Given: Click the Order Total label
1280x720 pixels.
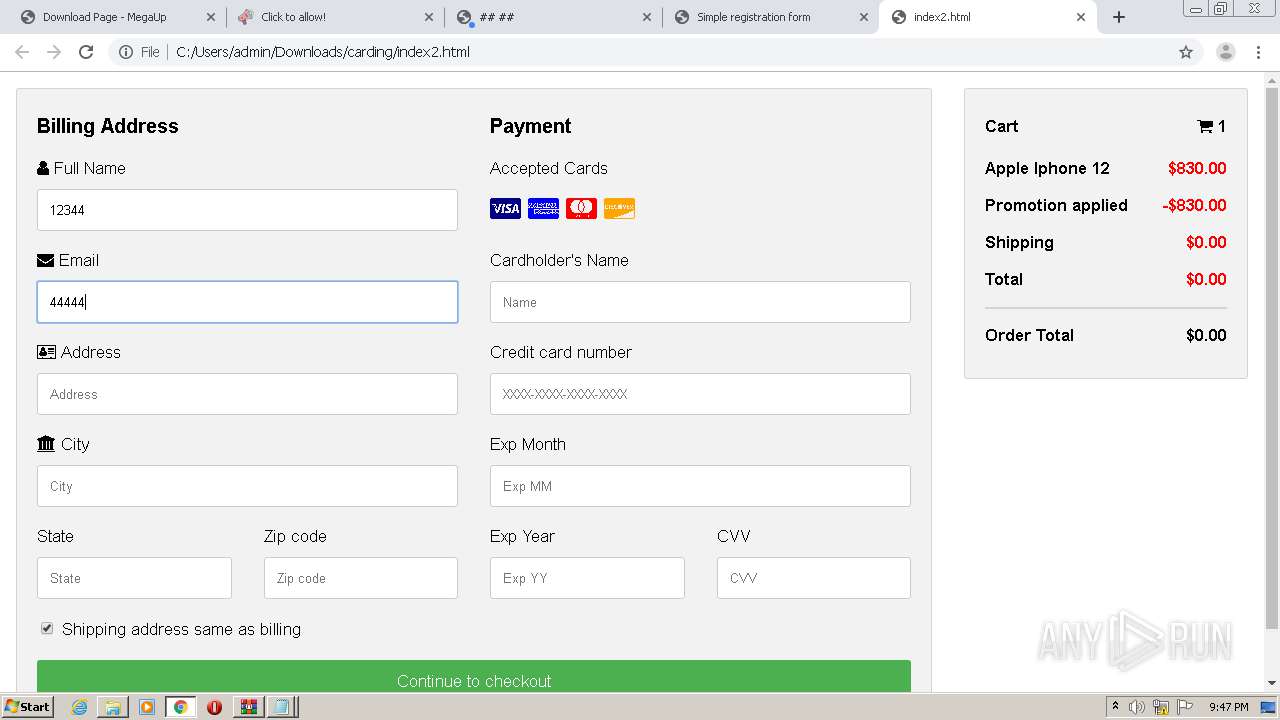Looking at the screenshot, I should pyautogui.click(x=1029, y=335).
